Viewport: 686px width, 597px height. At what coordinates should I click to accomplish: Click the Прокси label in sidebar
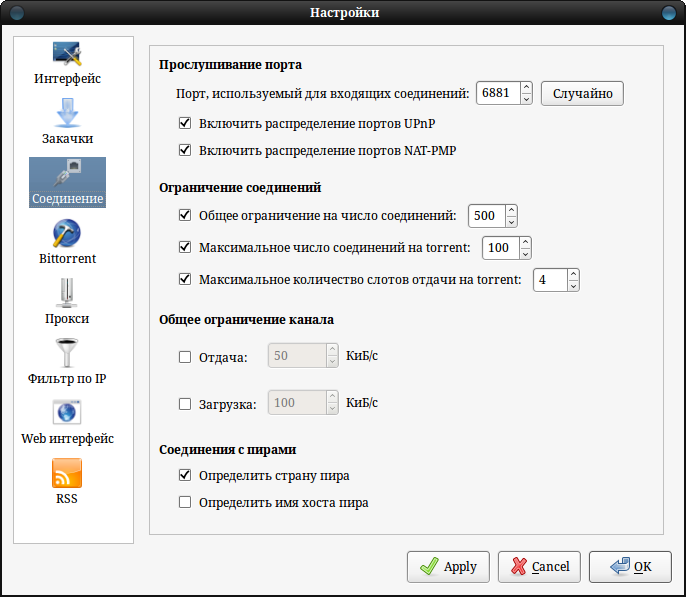pos(67,318)
